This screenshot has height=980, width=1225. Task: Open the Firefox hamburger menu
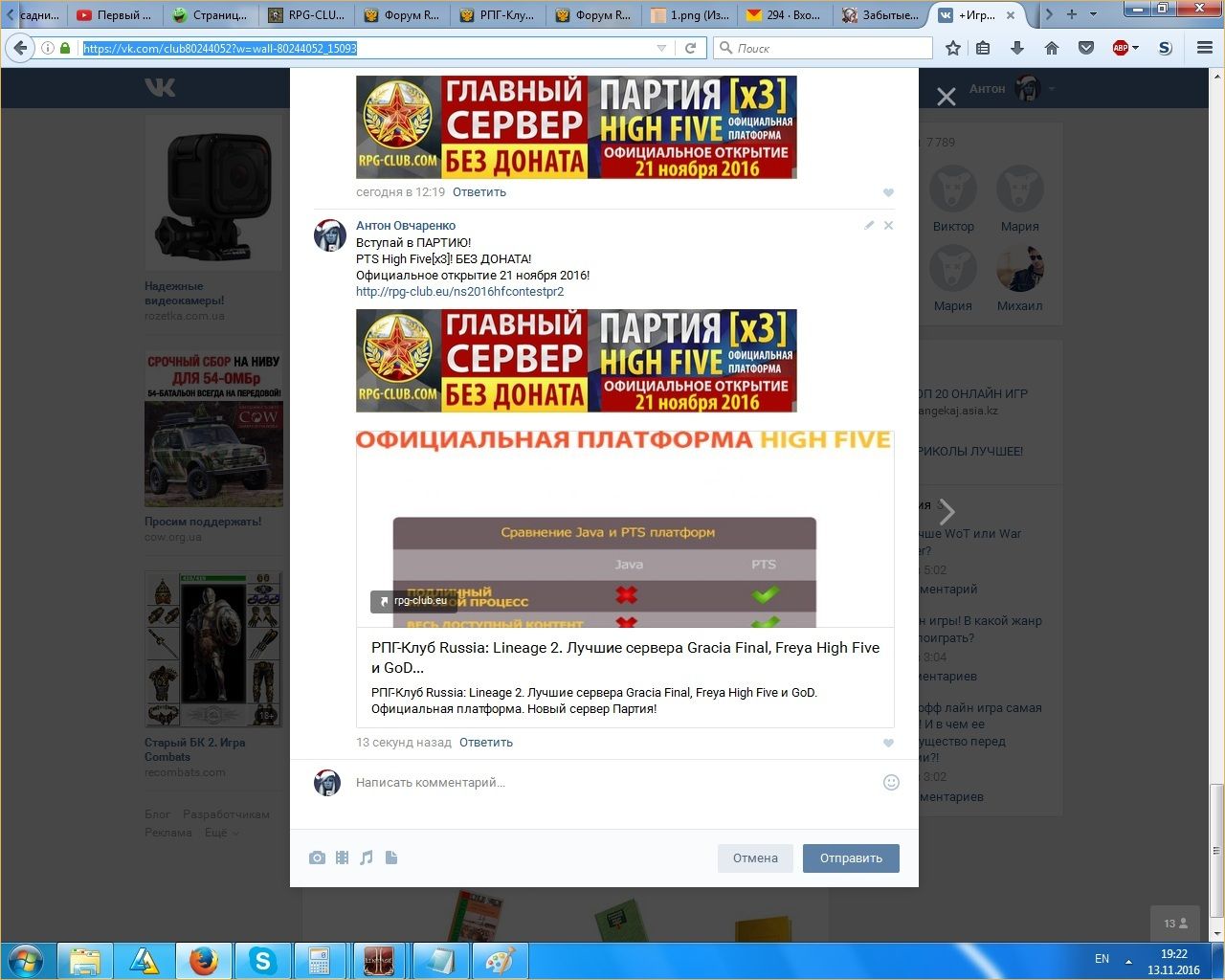(1205, 48)
